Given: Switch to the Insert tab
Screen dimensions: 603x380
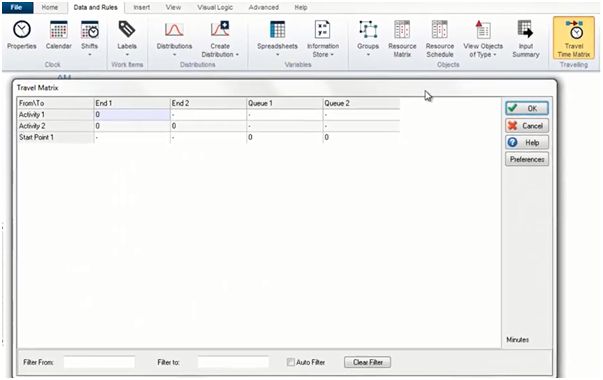Looking at the screenshot, I should 142,7.
